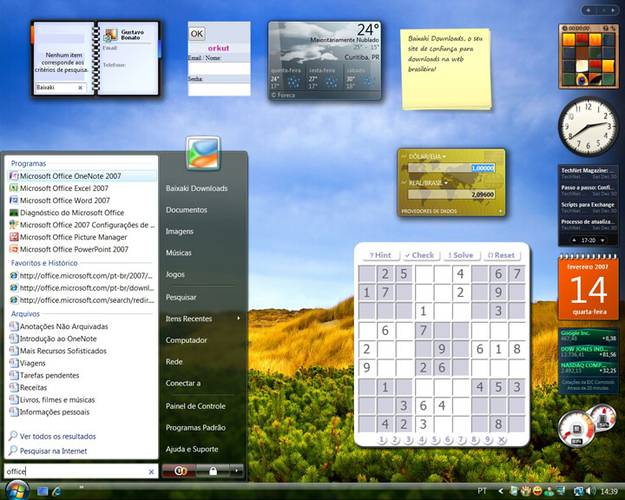Open Microsoft Office Word 2007
Viewport: 625px width, 500px height.
click(x=81, y=200)
